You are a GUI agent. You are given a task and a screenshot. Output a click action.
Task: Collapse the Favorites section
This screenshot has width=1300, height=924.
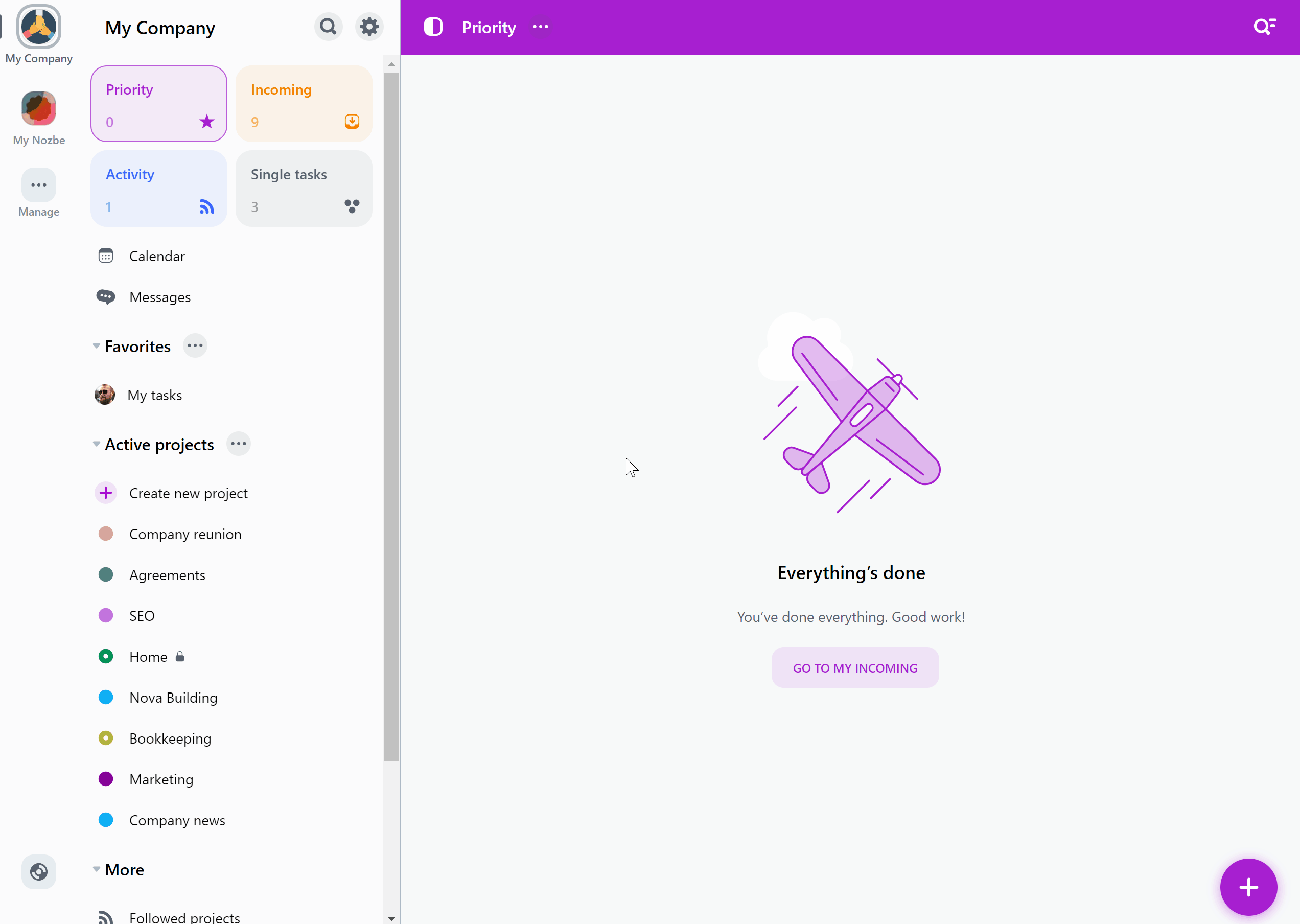click(97, 347)
